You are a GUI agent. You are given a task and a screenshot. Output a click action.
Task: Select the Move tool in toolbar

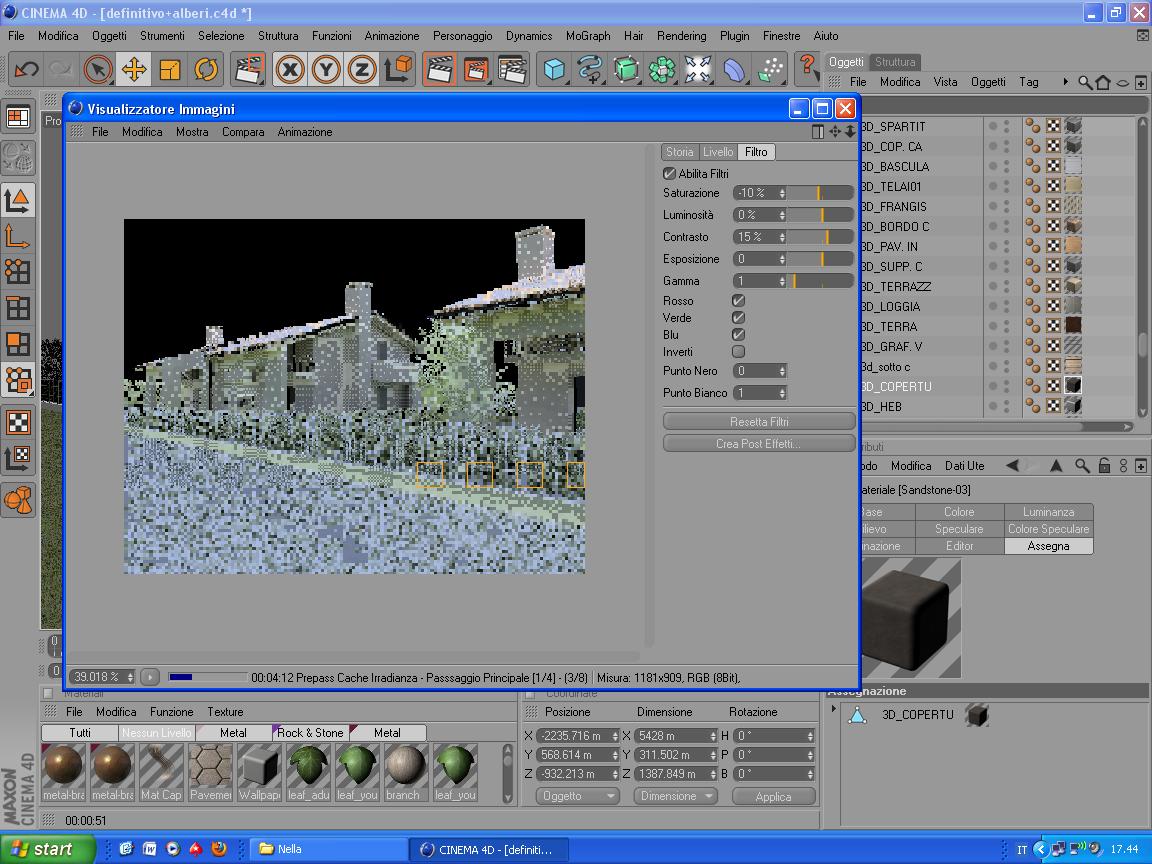133,69
